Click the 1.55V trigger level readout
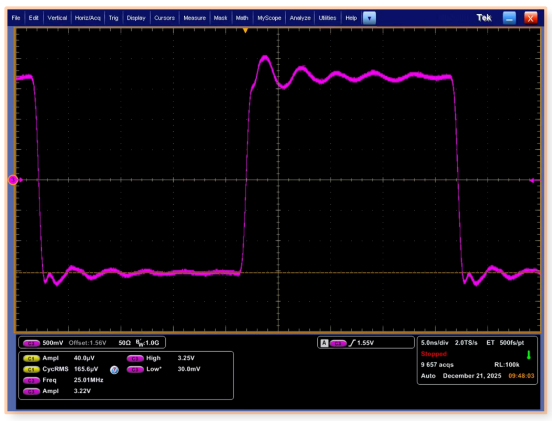The width and height of the screenshot is (552, 421). click(x=365, y=343)
